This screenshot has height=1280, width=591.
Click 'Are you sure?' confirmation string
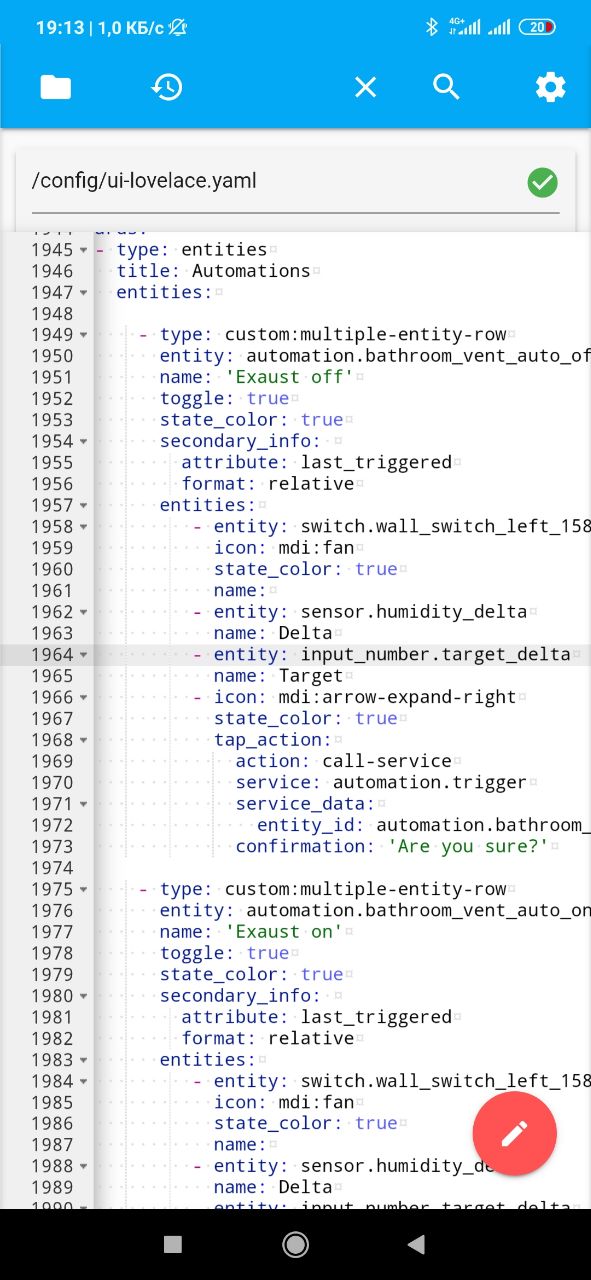pyautogui.click(x=468, y=847)
